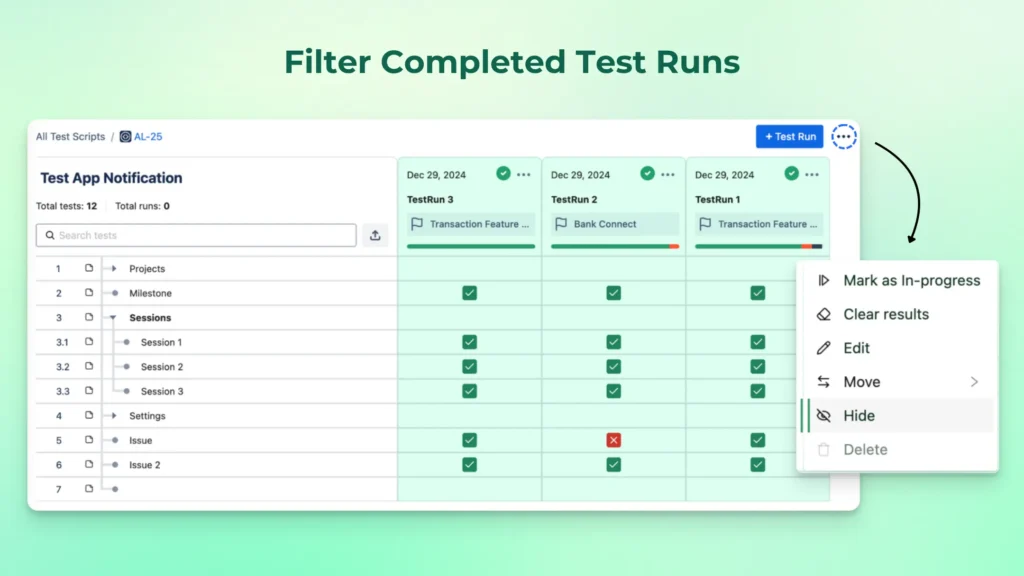Image resolution: width=1024 pixels, height=576 pixels.
Task: Choose Hide from the context menu
Action: (898, 415)
